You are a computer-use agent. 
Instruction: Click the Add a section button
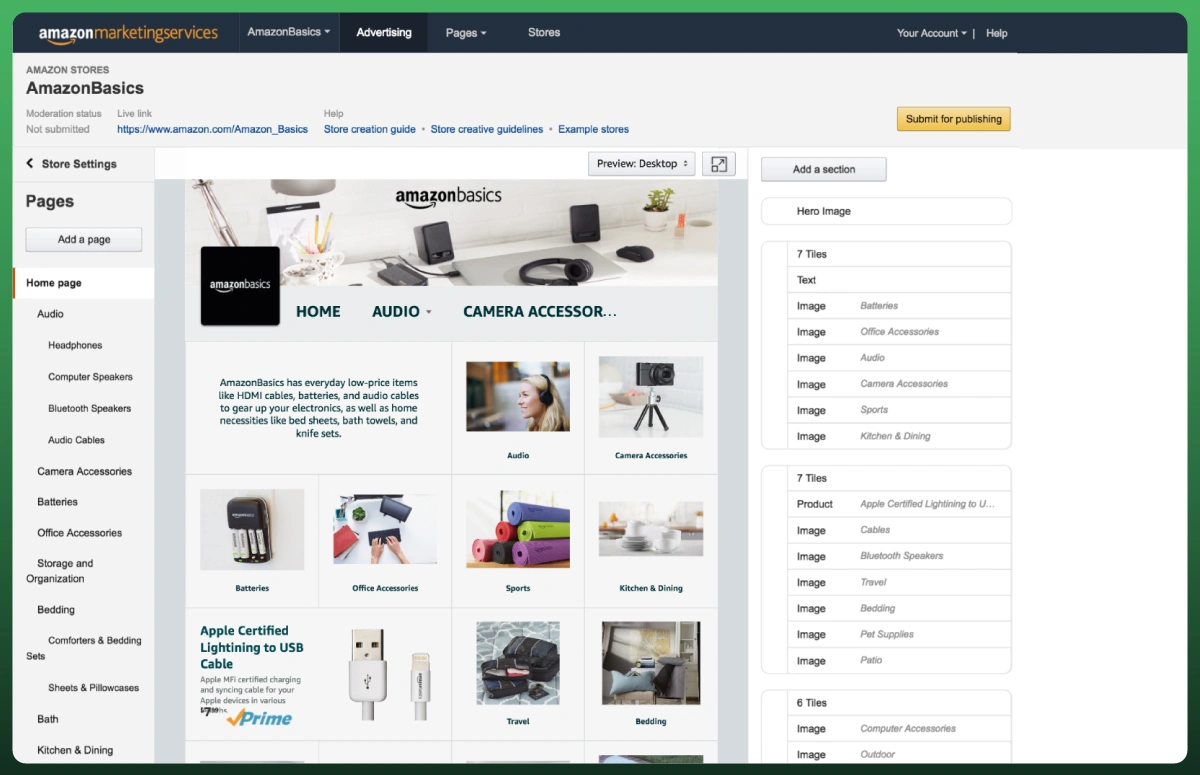click(824, 169)
